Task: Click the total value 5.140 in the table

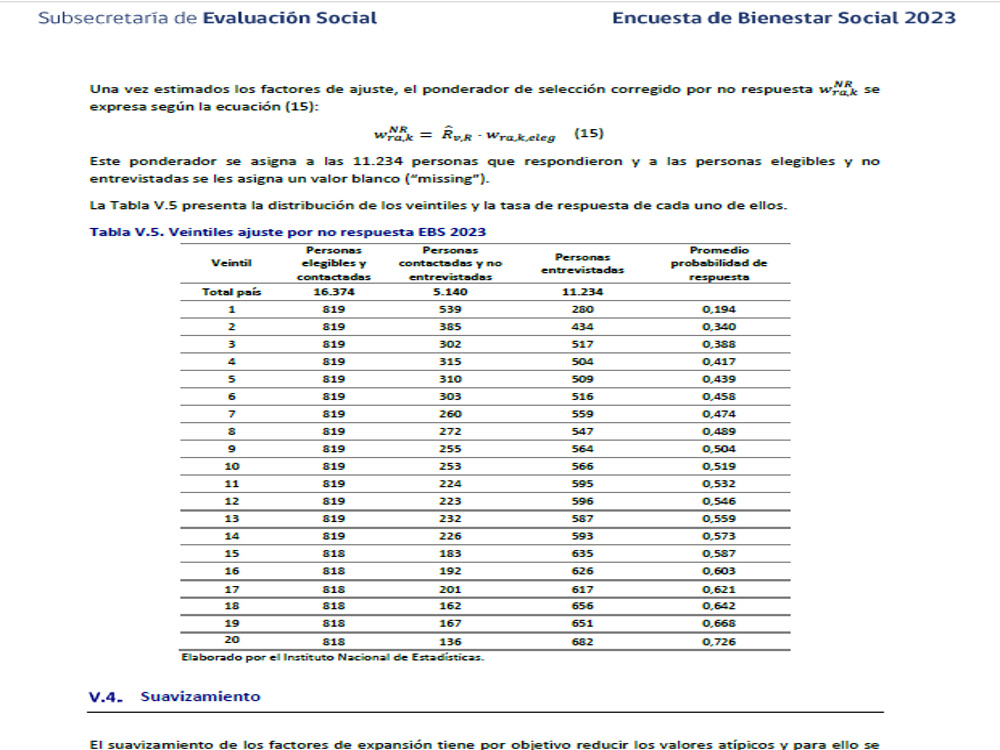Action: point(450,291)
